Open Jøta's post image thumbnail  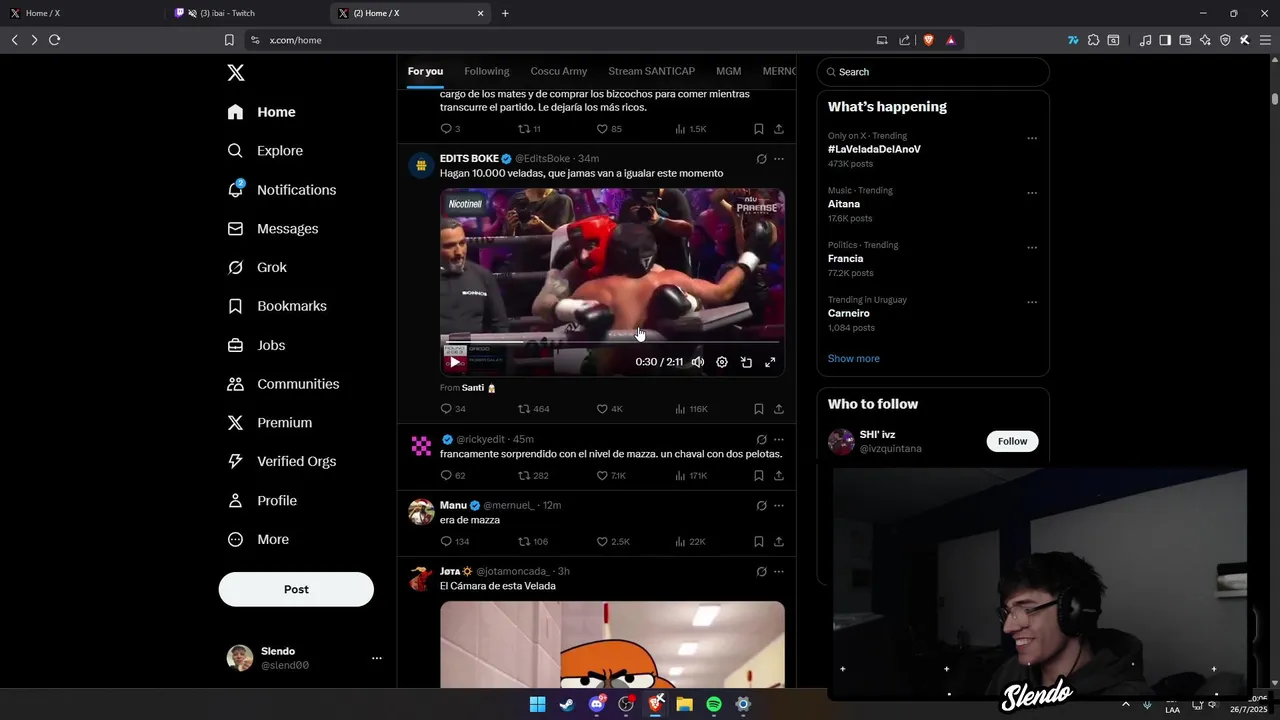point(612,644)
